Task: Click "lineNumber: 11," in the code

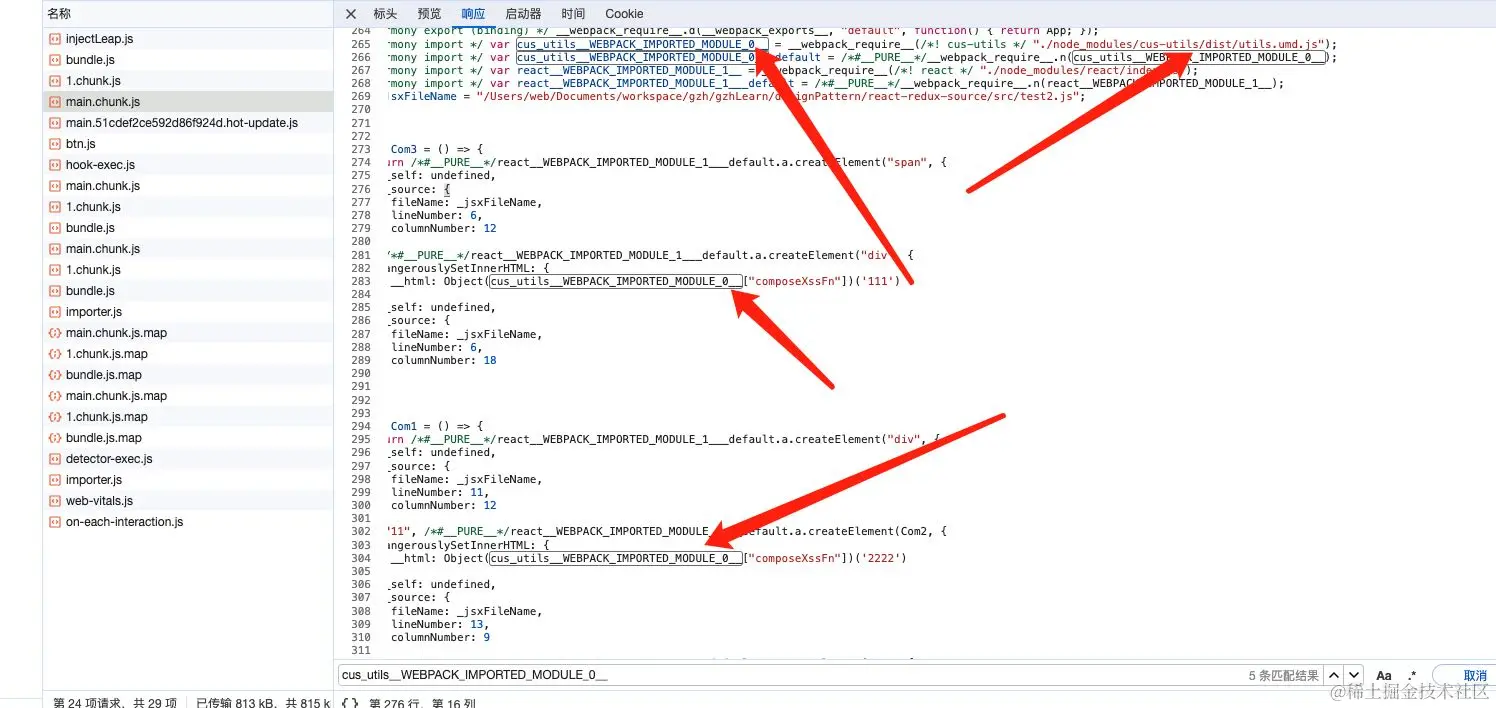Action: (439, 492)
